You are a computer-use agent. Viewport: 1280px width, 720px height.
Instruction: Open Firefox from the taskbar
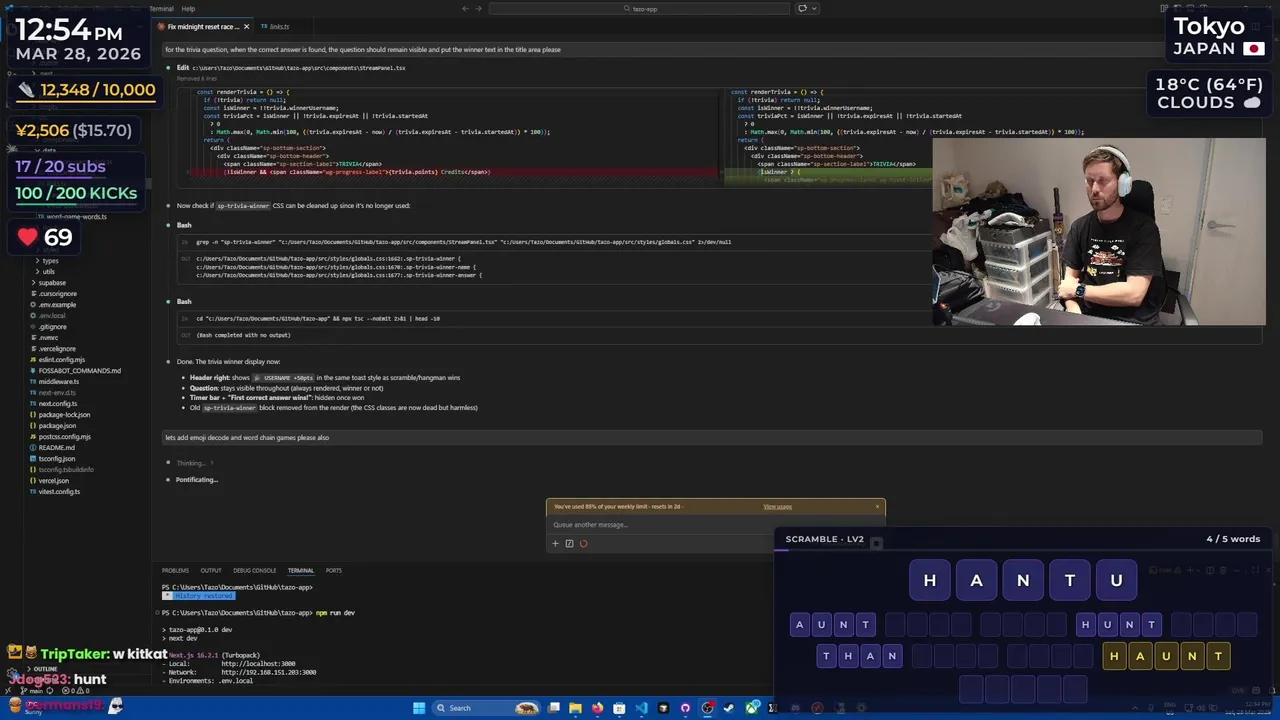pyautogui.click(x=597, y=708)
